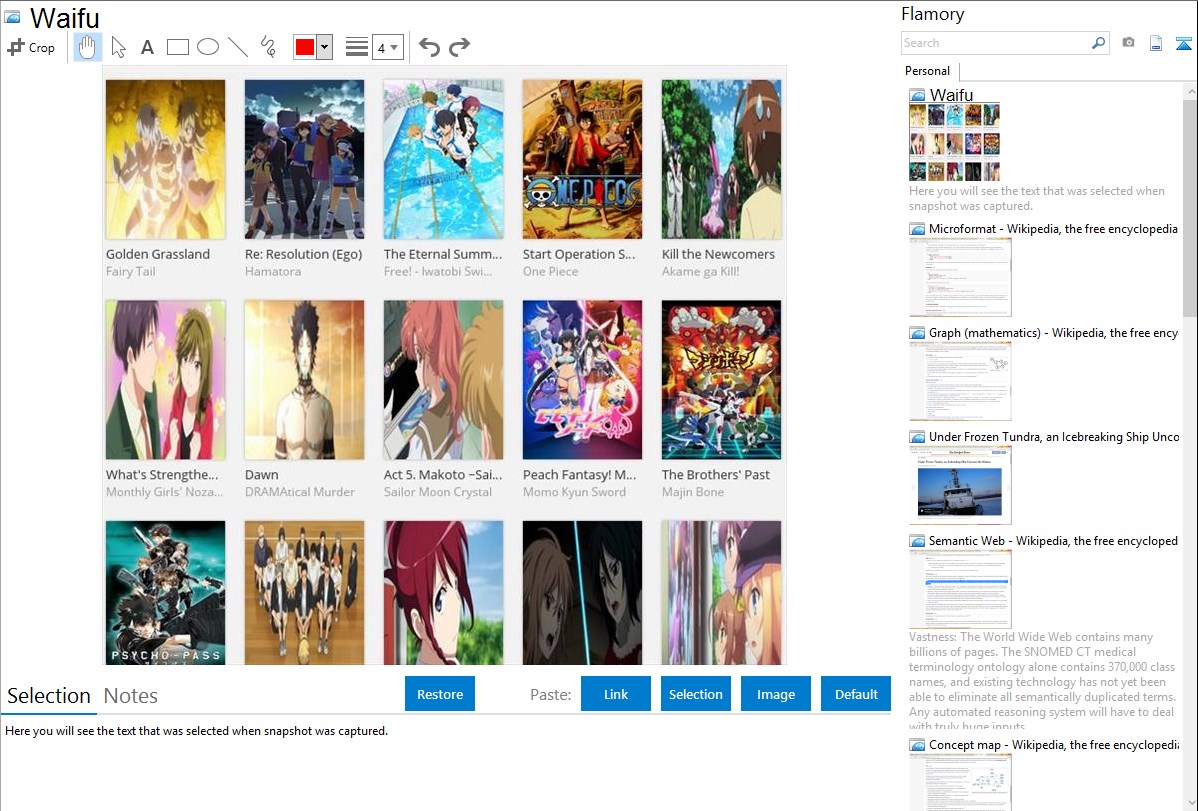Click the Default paste button
This screenshot has height=811, width=1198.
856,694
